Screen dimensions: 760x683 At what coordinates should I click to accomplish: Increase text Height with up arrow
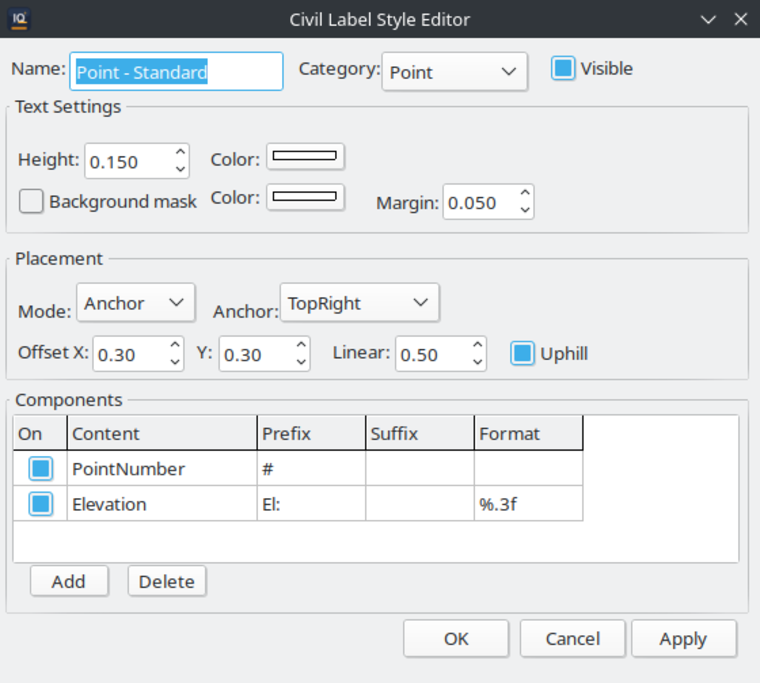[x=180, y=152]
